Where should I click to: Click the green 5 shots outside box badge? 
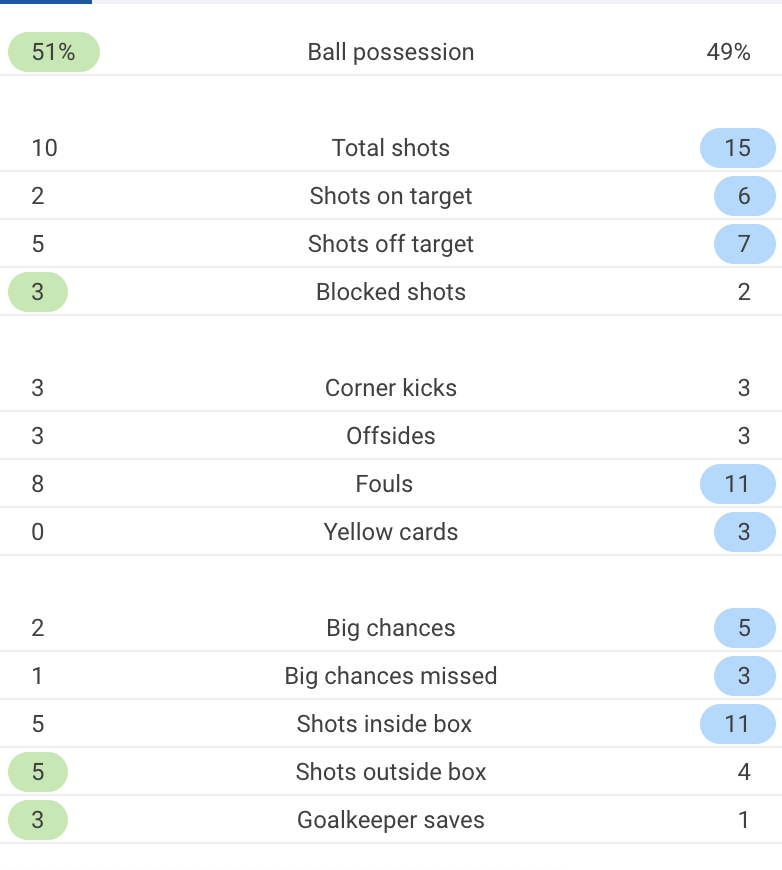(x=38, y=772)
